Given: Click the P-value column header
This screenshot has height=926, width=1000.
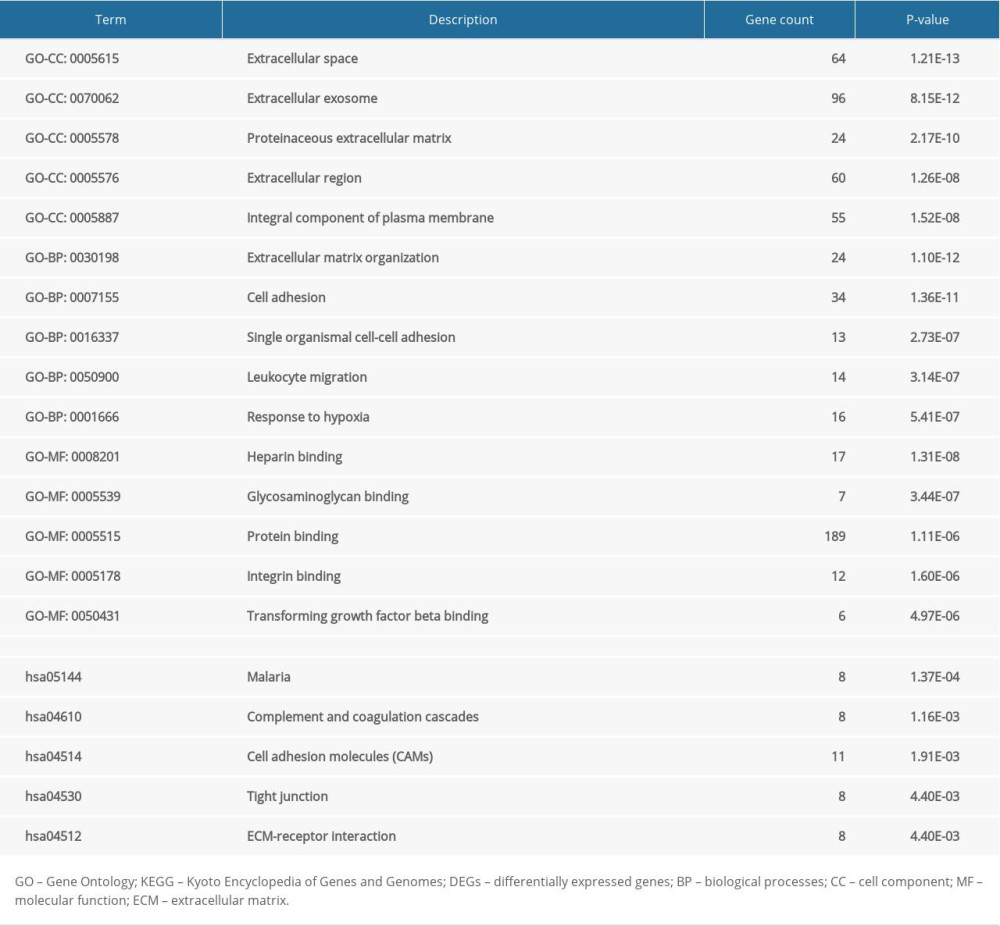Looking at the screenshot, I should click(925, 19).
